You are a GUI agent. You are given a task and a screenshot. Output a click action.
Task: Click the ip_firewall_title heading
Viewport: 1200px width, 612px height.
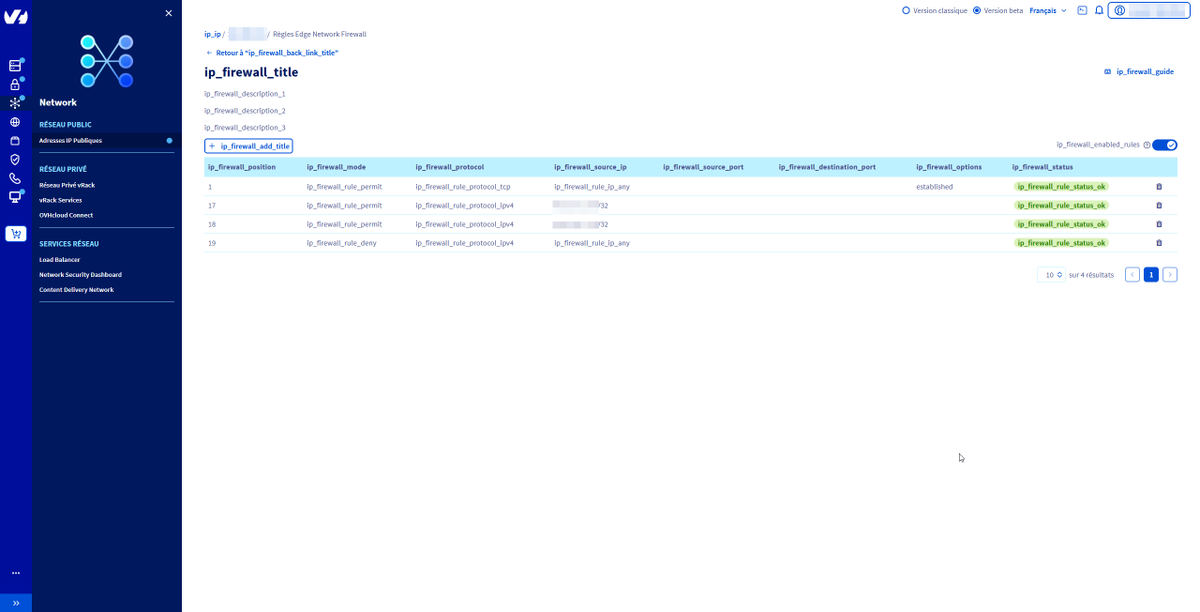[x=251, y=72]
